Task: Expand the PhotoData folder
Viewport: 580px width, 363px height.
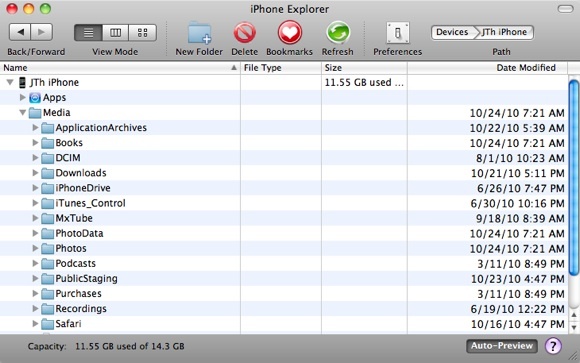Action: tap(35, 233)
